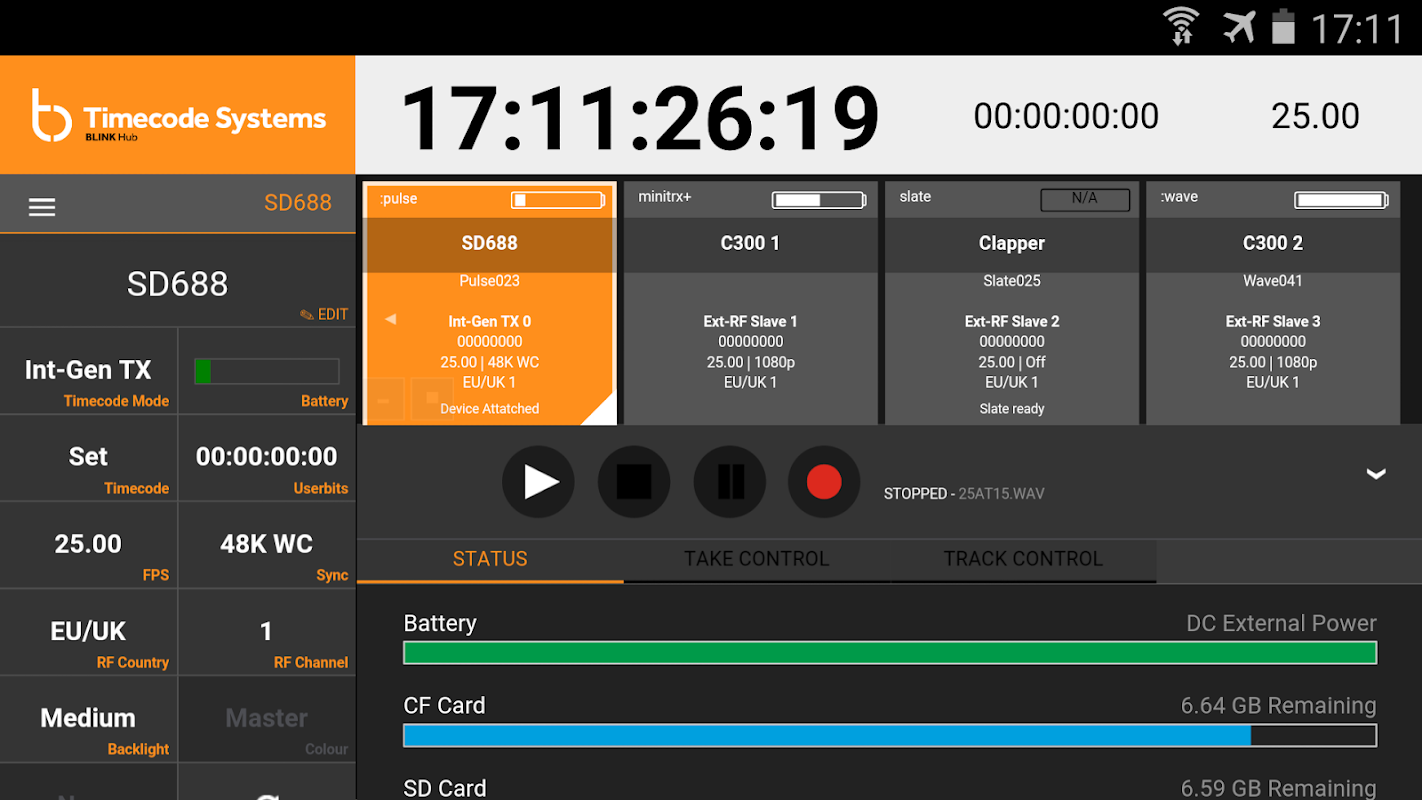This screenshot has height=800, width=1422.
Task: Open the Set Timecode option
Action: click(x=88, y=458)
